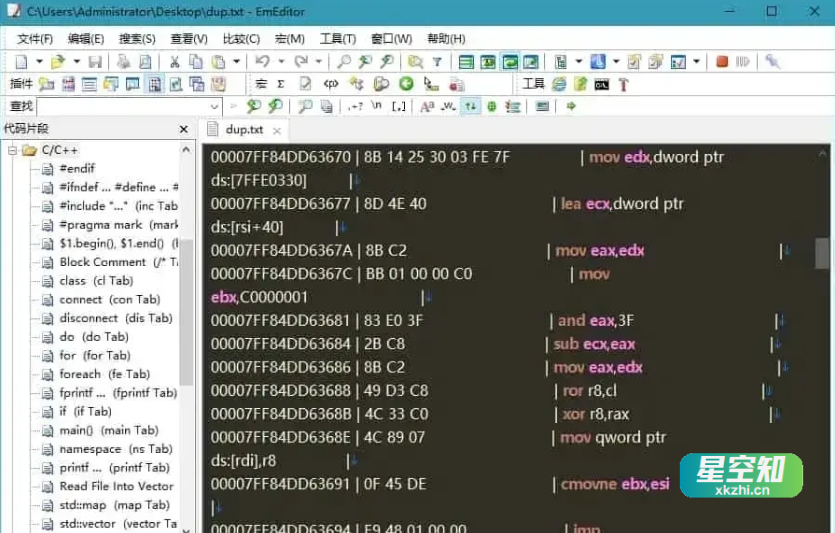835x533 pixels.
Task: Close the 代码片段 snippets panel
Action: click(184, 129)
